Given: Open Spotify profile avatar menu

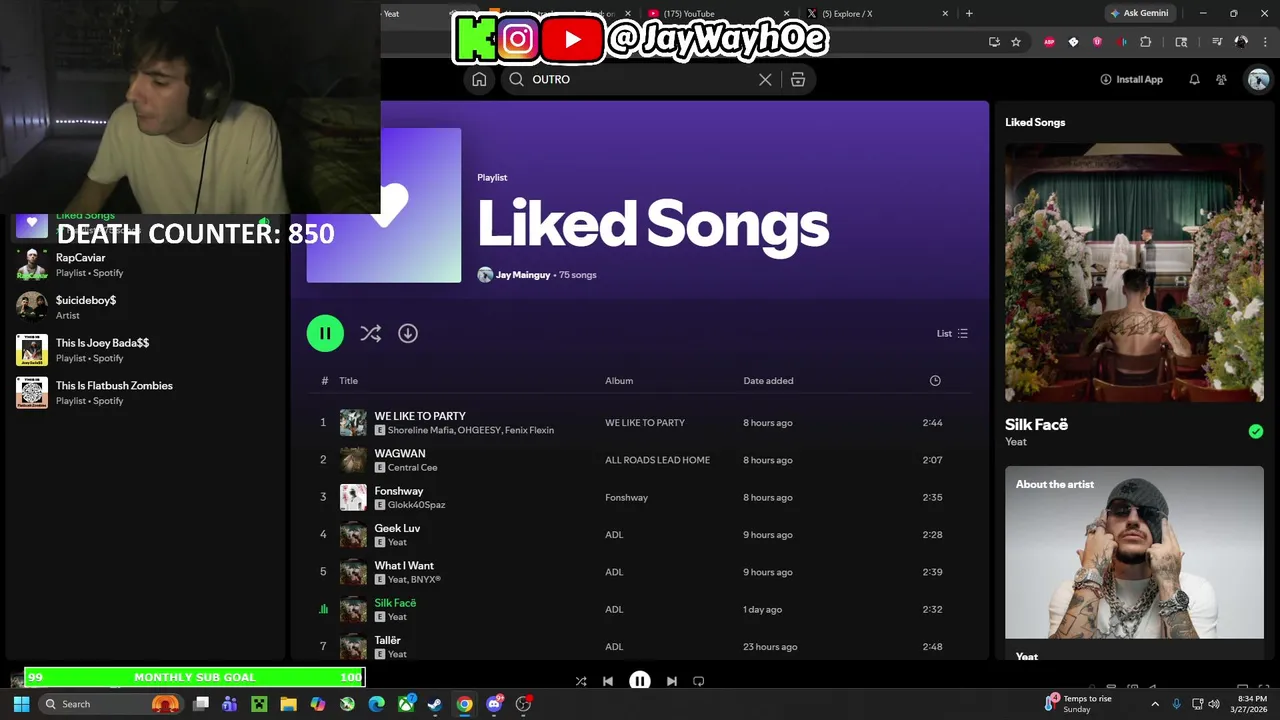Looking at the screenshot, I should (1258, 79).
